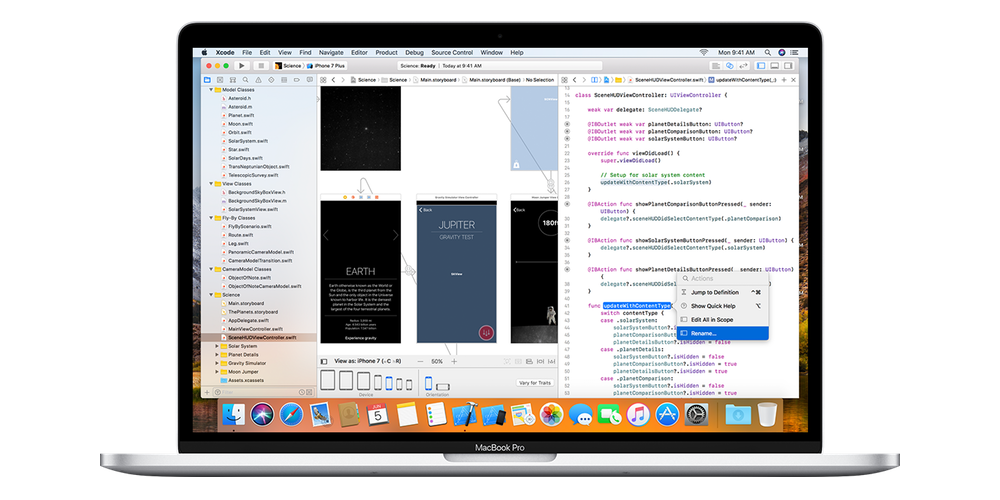Zoom out the storyboard canvas

[x=419, y=361]
